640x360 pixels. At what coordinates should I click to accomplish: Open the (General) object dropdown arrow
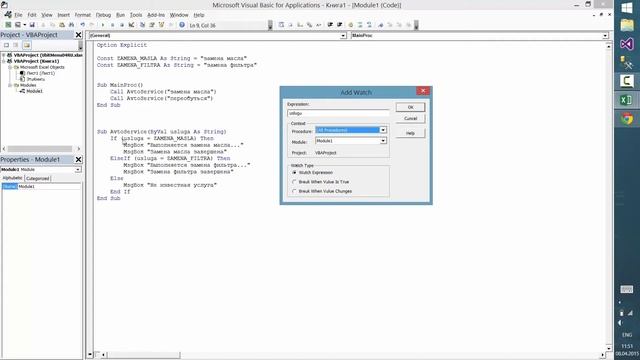coord(343,36)
